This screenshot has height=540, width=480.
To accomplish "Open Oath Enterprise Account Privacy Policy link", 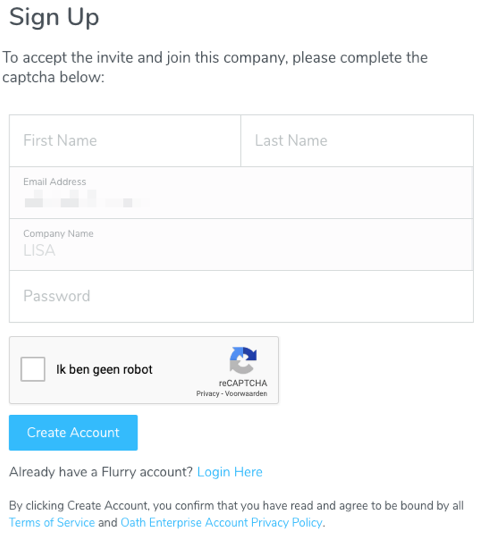I will click(x=222, y=522).
